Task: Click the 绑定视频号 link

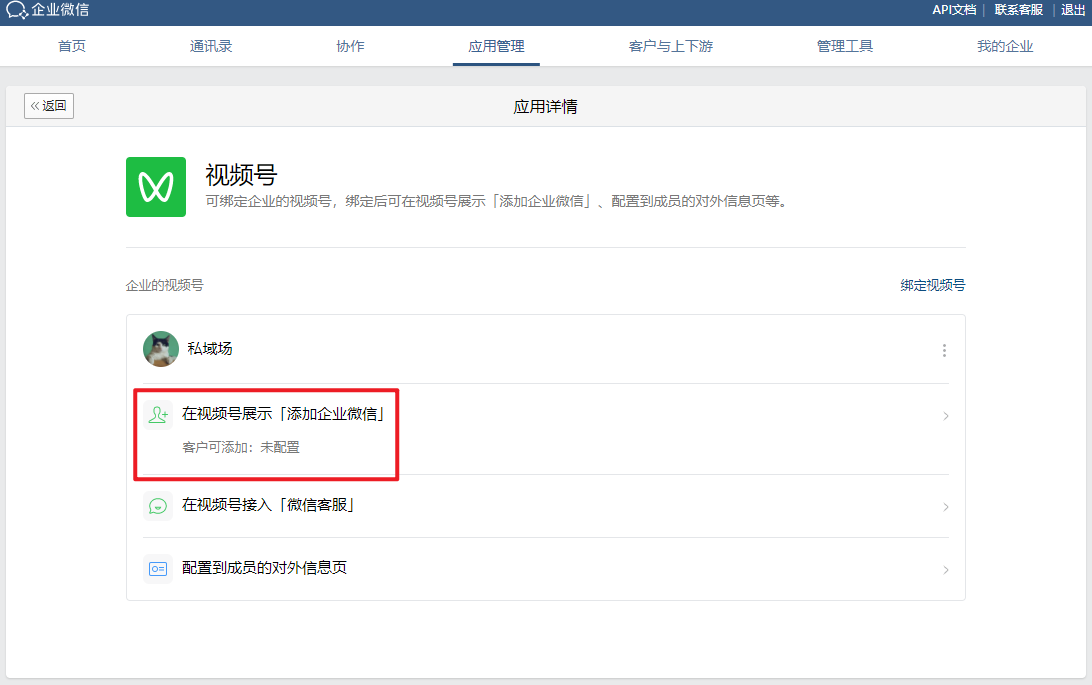Action: click(933, 285)
